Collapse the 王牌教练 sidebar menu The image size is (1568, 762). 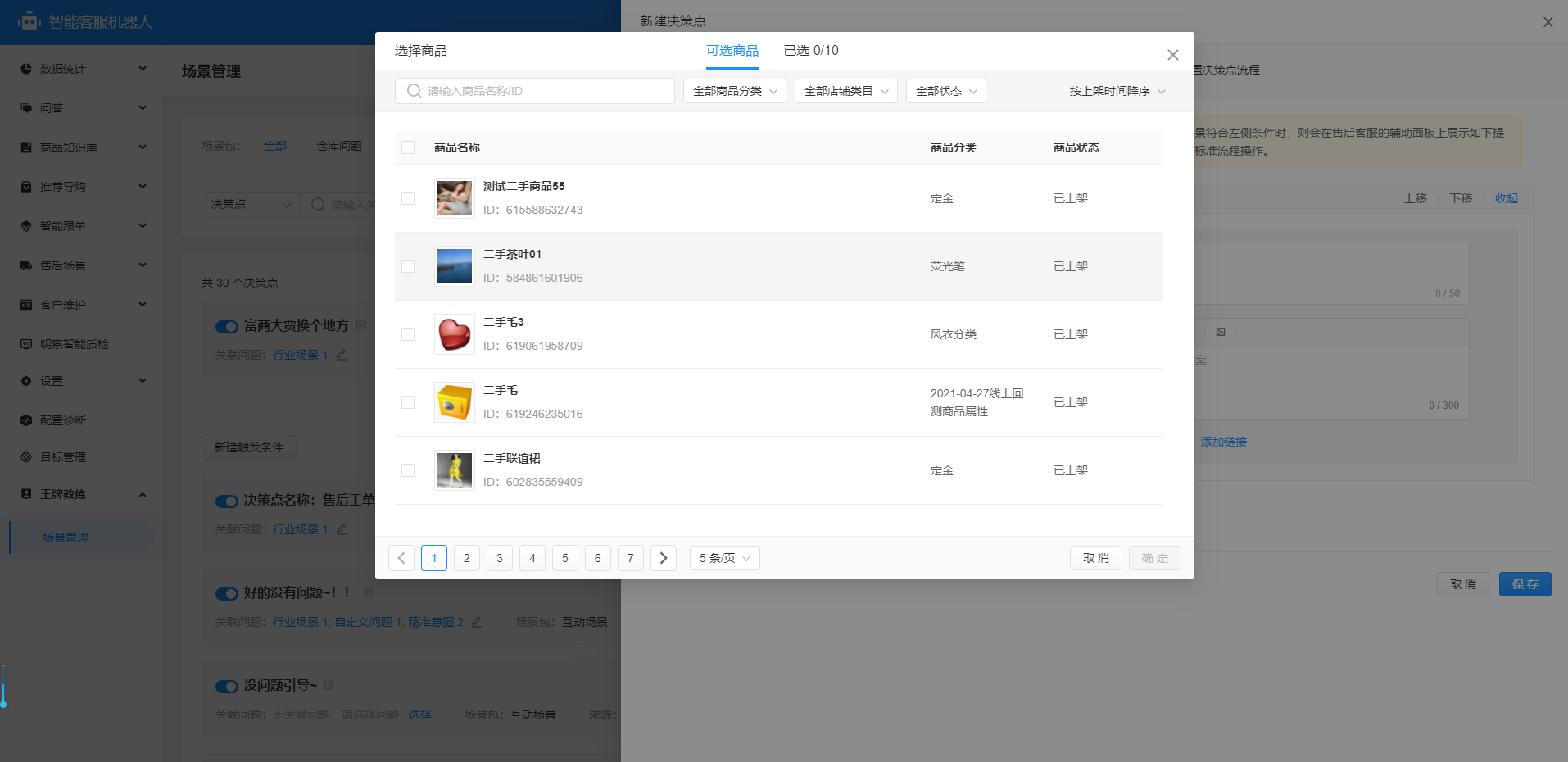point(143,494)
